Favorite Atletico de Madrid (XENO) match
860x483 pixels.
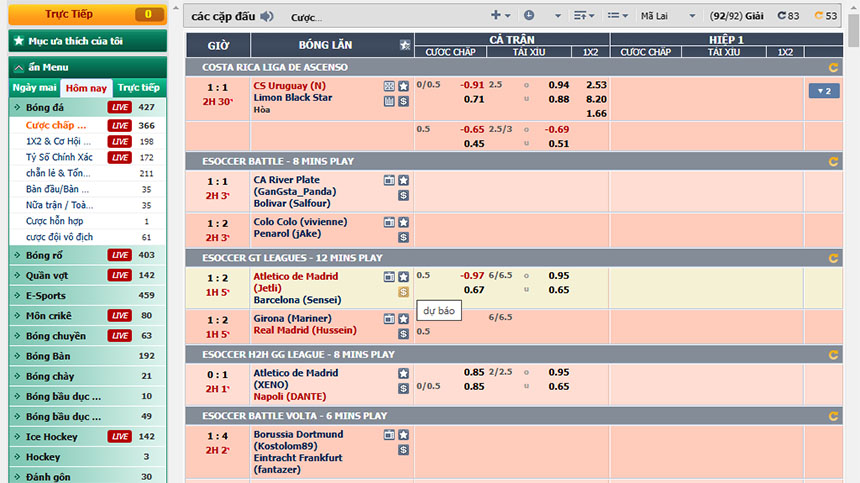[404, 374]
